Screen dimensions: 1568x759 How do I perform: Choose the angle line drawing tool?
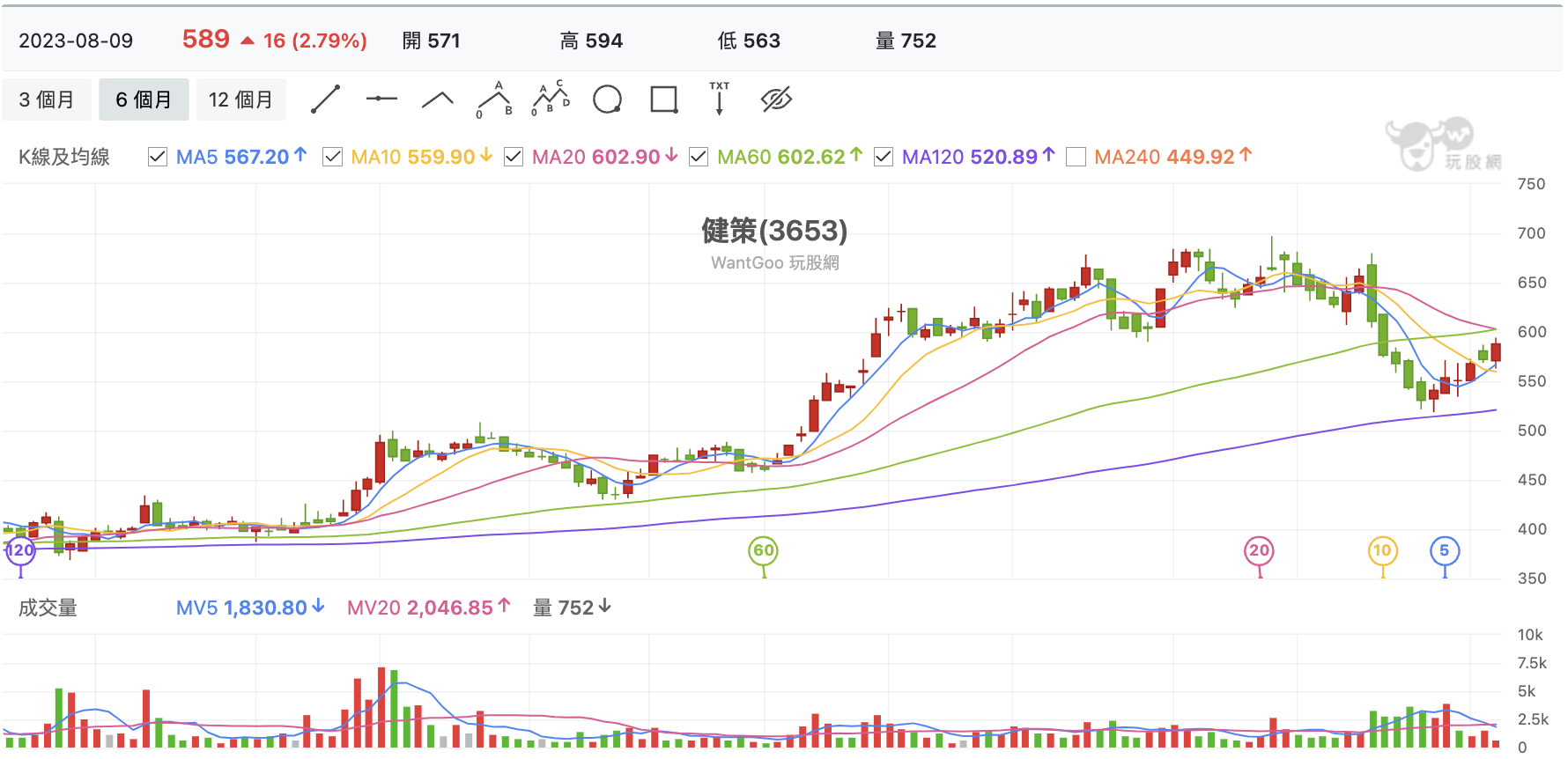pyautogui.click(x=438, y=99)
